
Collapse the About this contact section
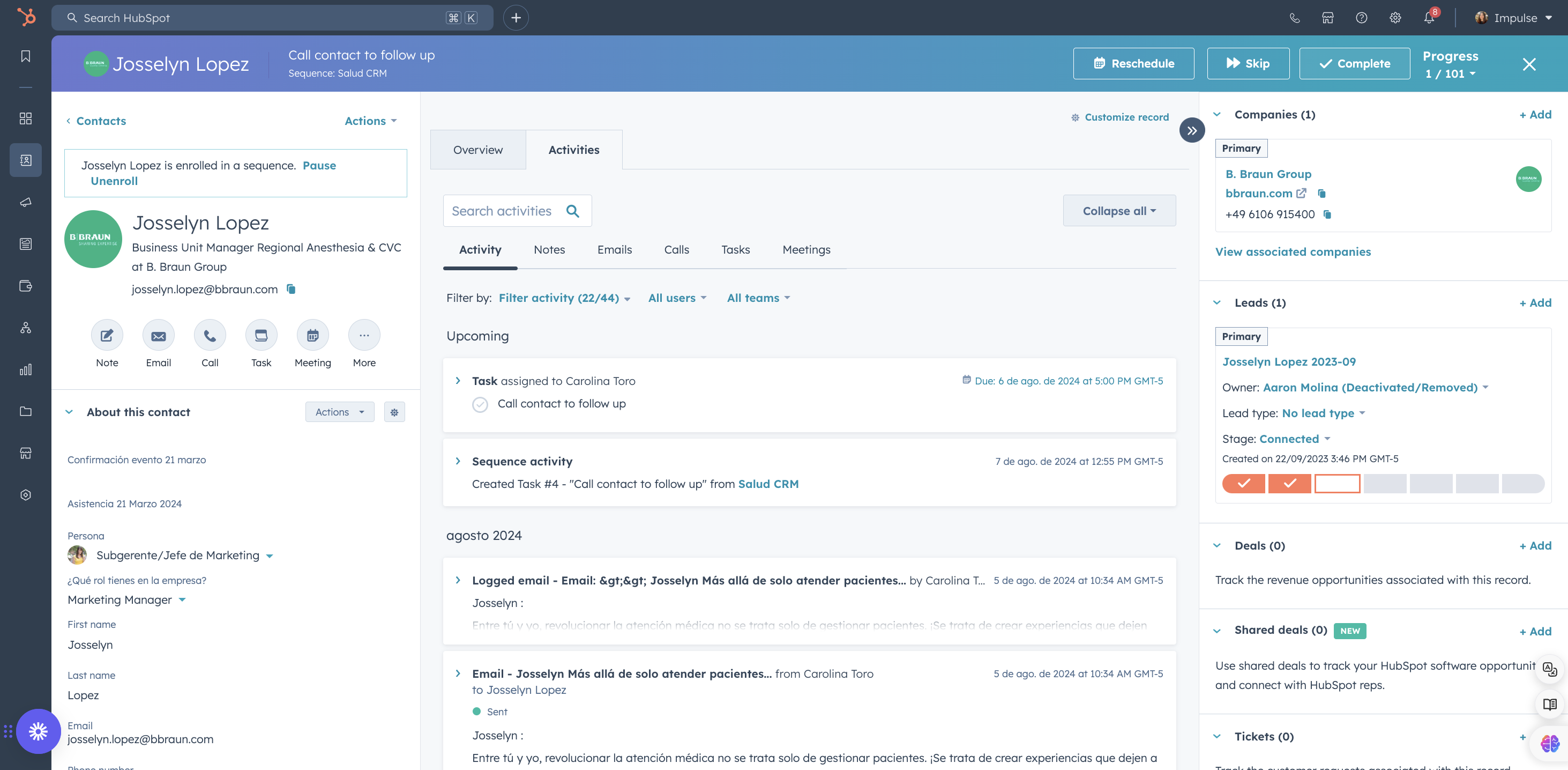point(69,412)
